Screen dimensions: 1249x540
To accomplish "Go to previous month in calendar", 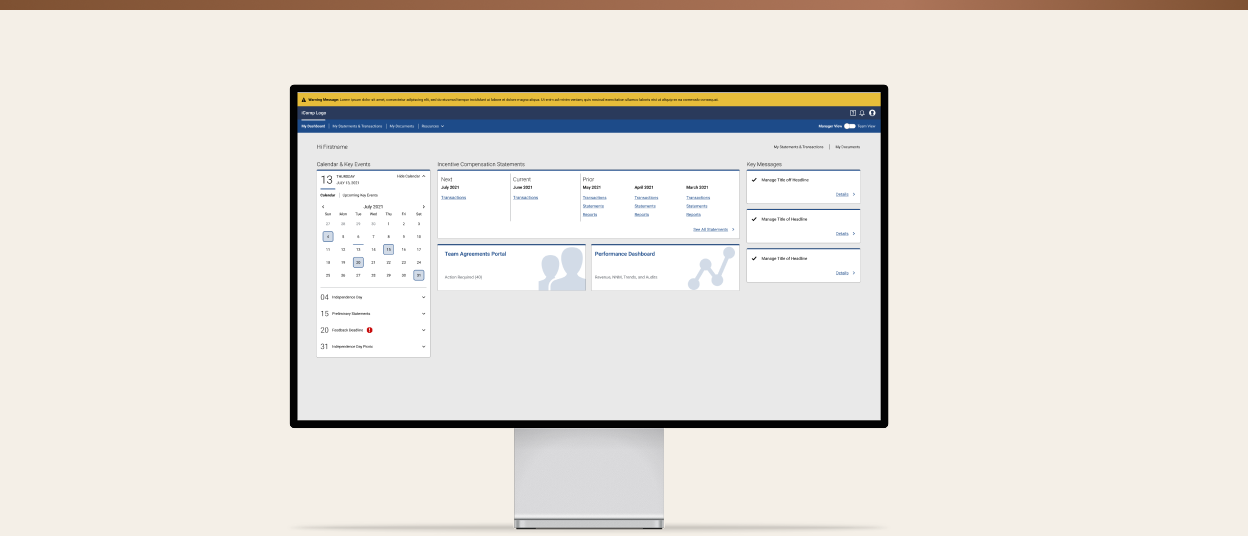I will click(323, 207).
